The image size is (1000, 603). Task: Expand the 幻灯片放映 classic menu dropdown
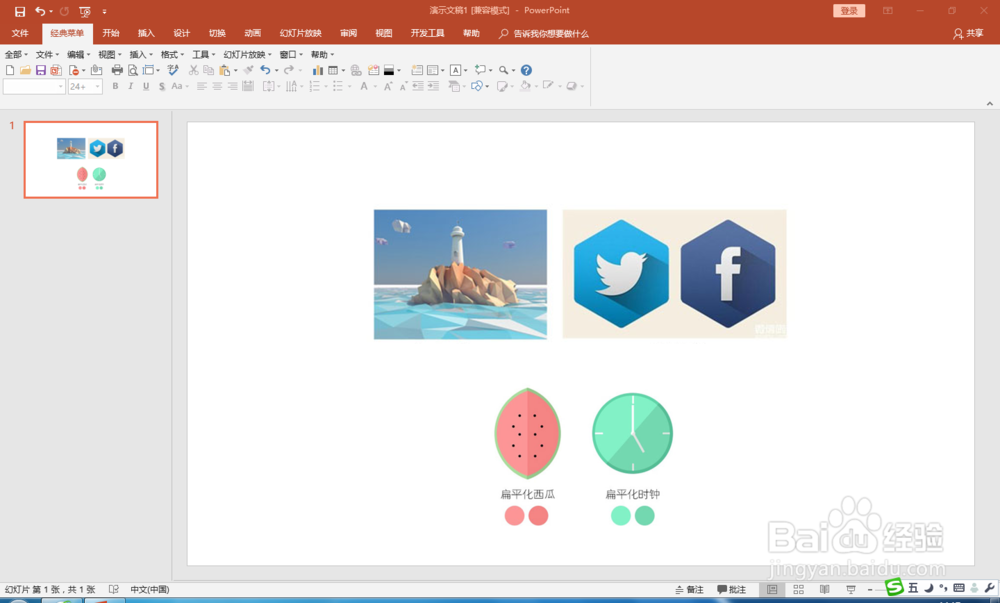[247, 54]
